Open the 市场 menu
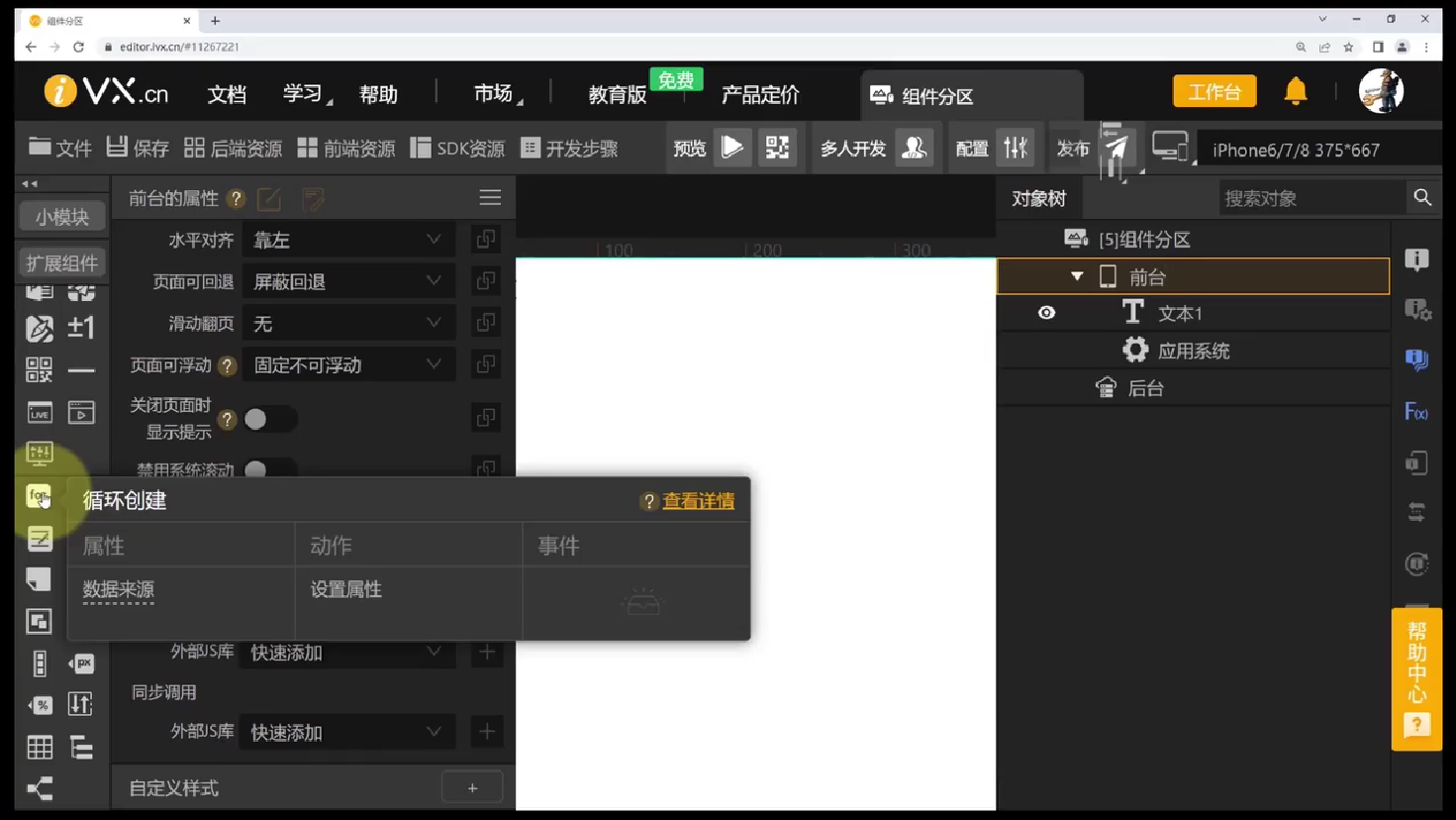 click(x=494, y=94)
